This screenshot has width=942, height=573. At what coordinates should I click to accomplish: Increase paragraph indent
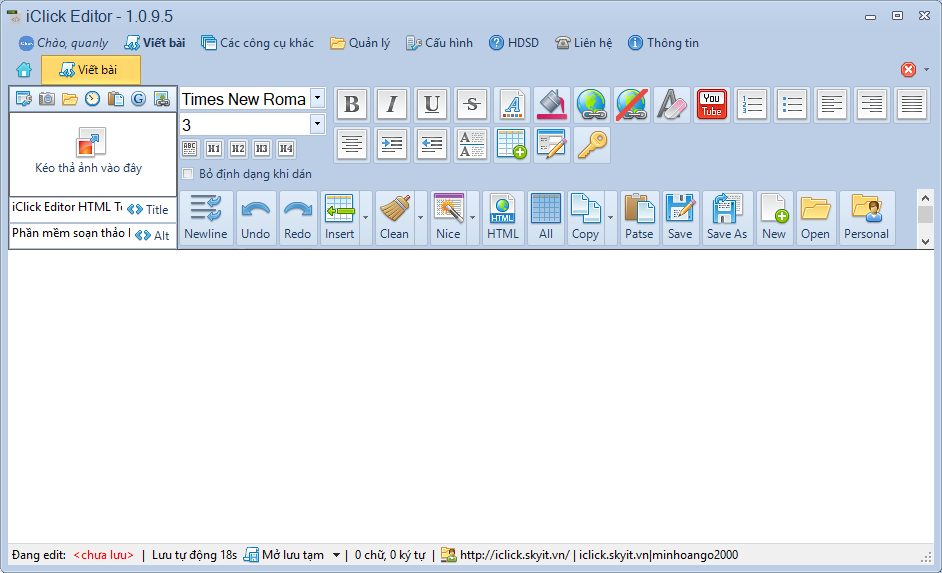(x=392, y=145)
